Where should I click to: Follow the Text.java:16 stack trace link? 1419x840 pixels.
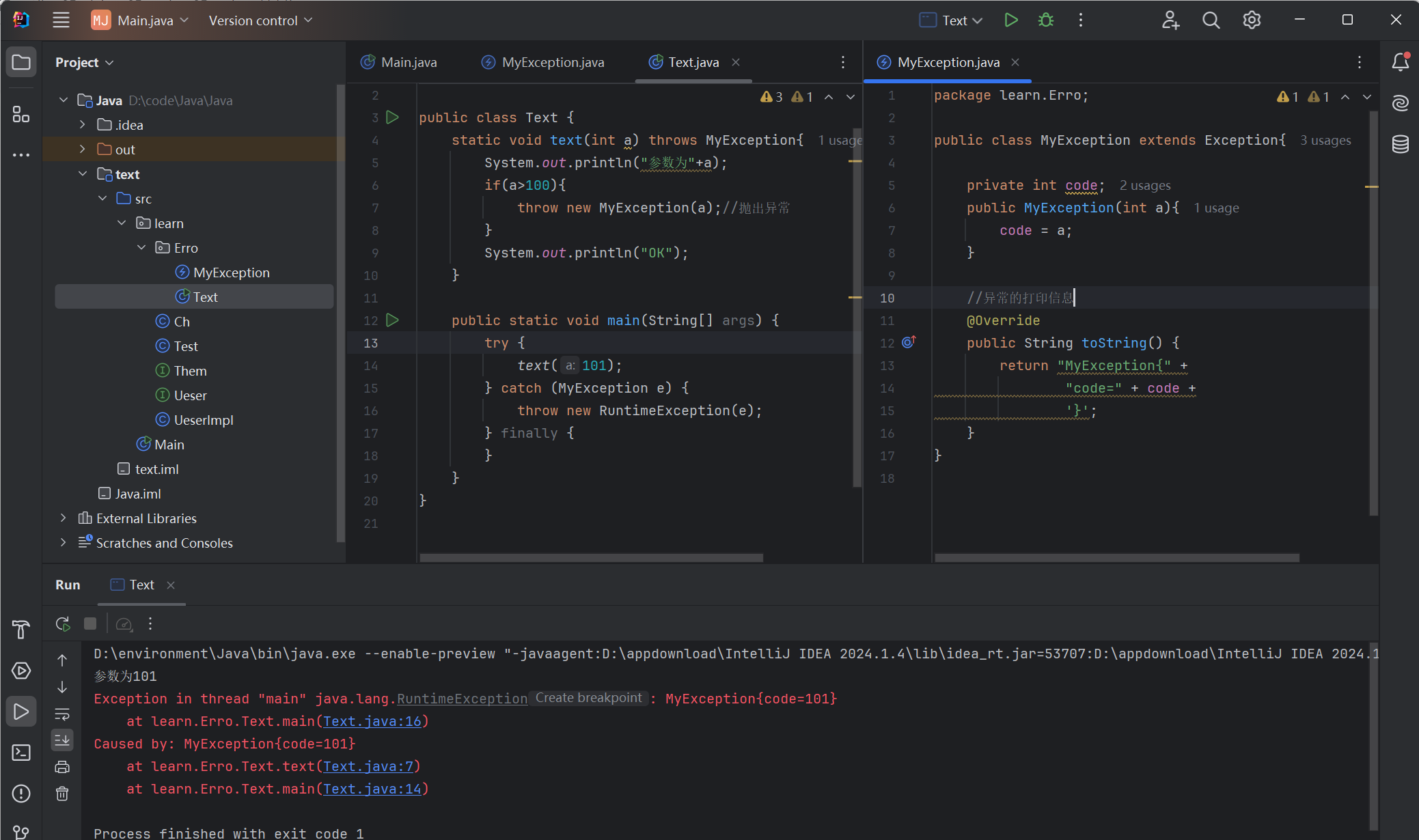(372, 721)
